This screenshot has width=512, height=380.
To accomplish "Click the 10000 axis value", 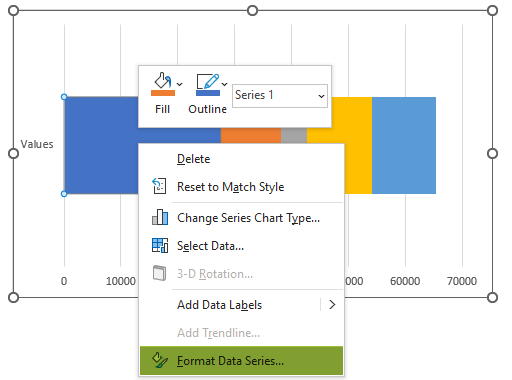I will click(x=121, y=281).
